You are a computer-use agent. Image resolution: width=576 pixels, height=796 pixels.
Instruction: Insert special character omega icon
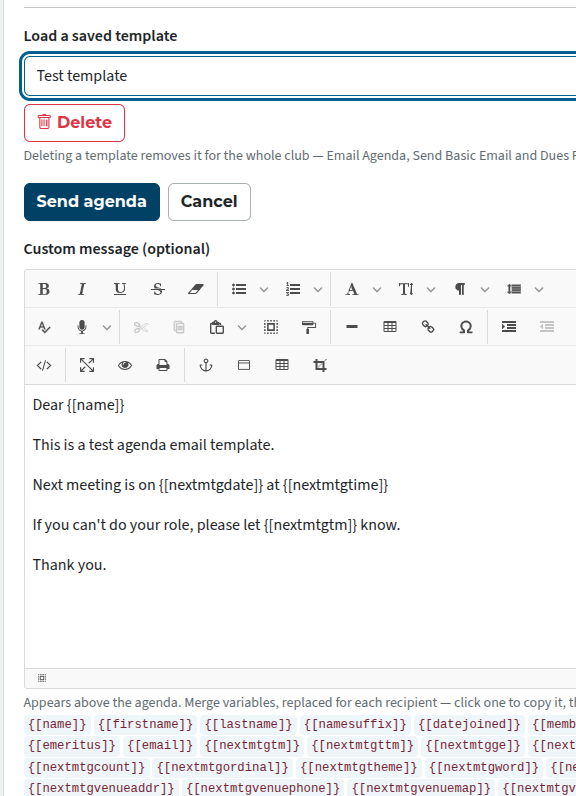point(465,327)
